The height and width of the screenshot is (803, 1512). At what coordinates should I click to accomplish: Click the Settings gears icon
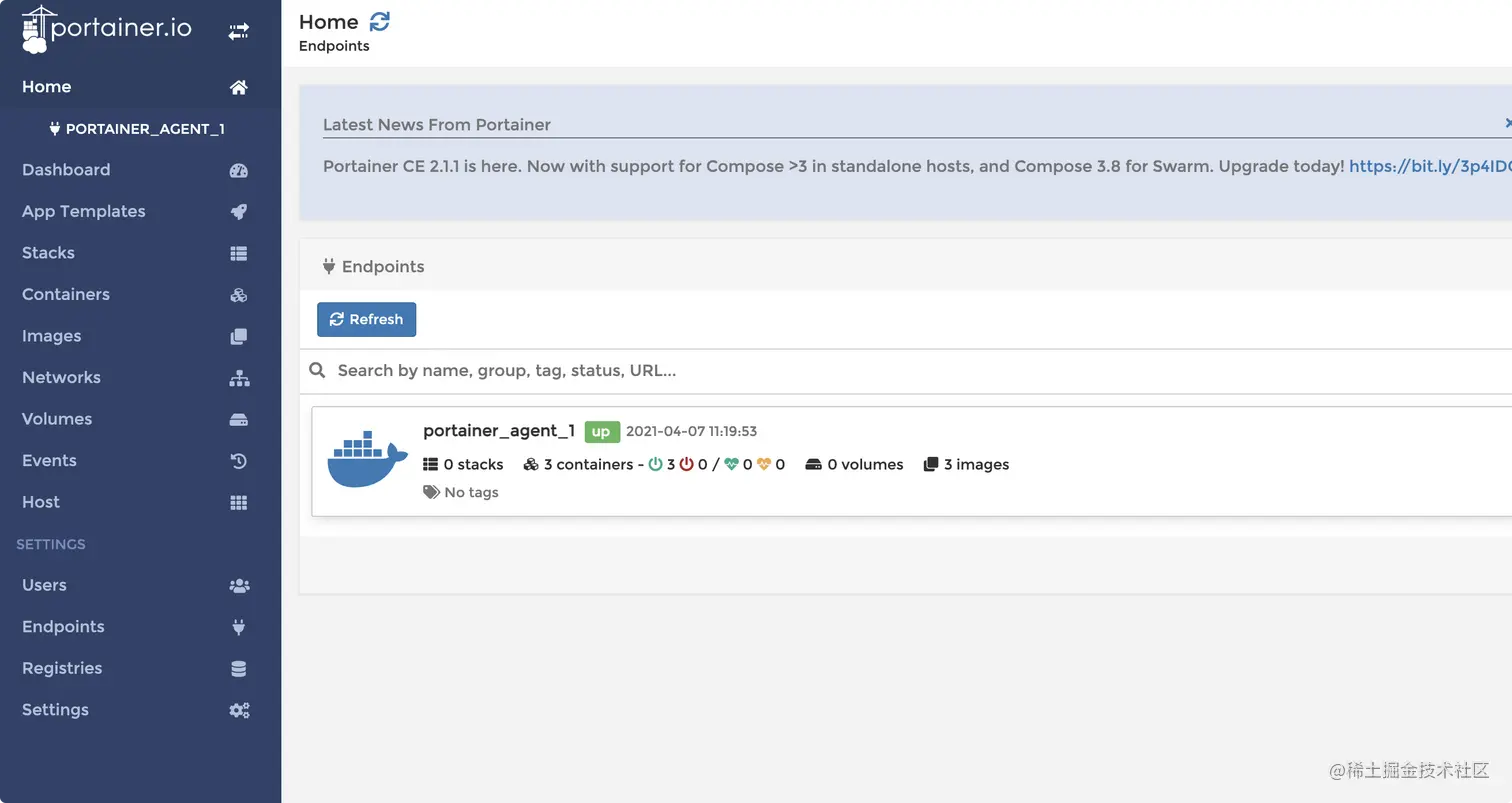click(x=239, y=710)
